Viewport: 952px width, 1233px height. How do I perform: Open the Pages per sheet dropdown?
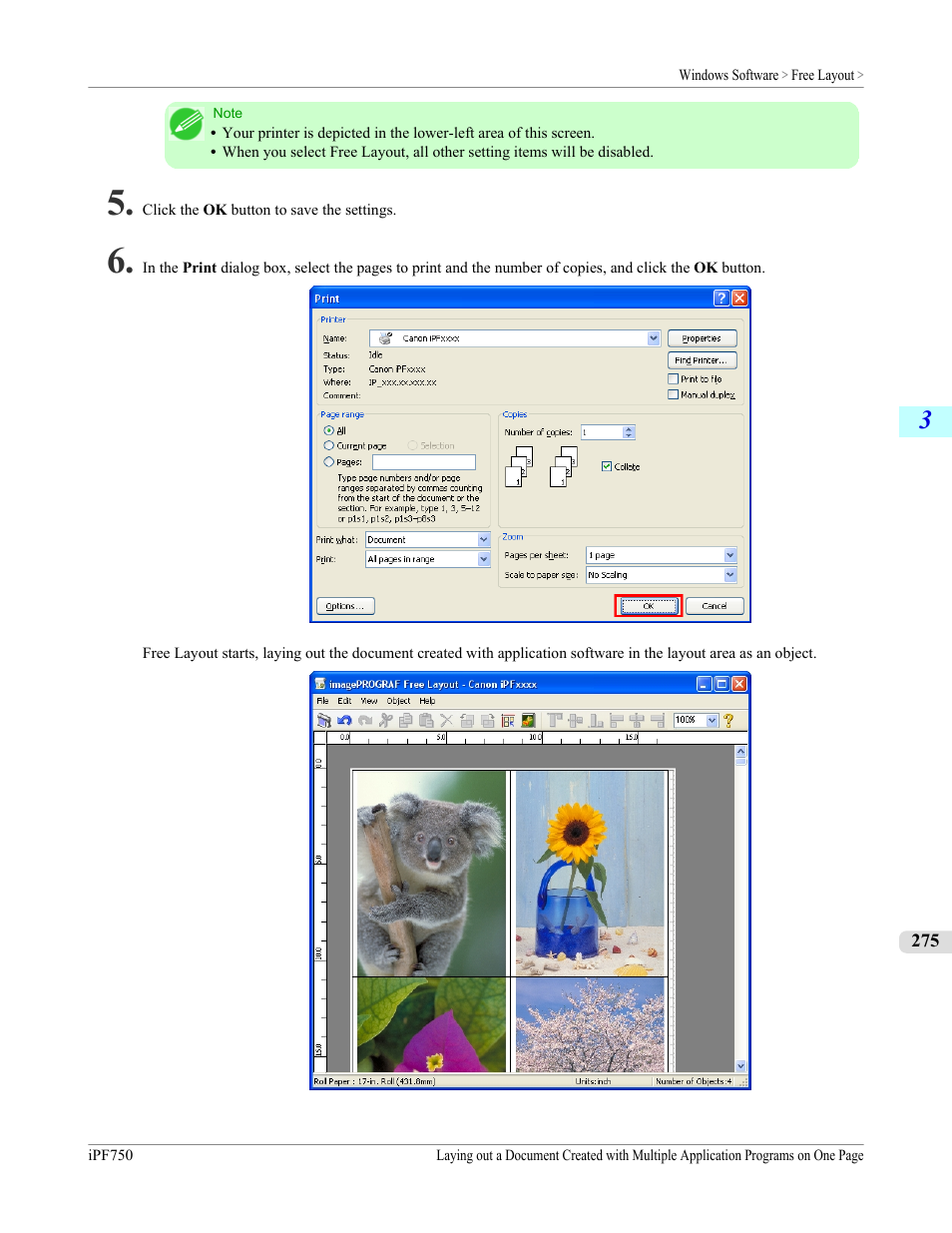tap(729, 555)
